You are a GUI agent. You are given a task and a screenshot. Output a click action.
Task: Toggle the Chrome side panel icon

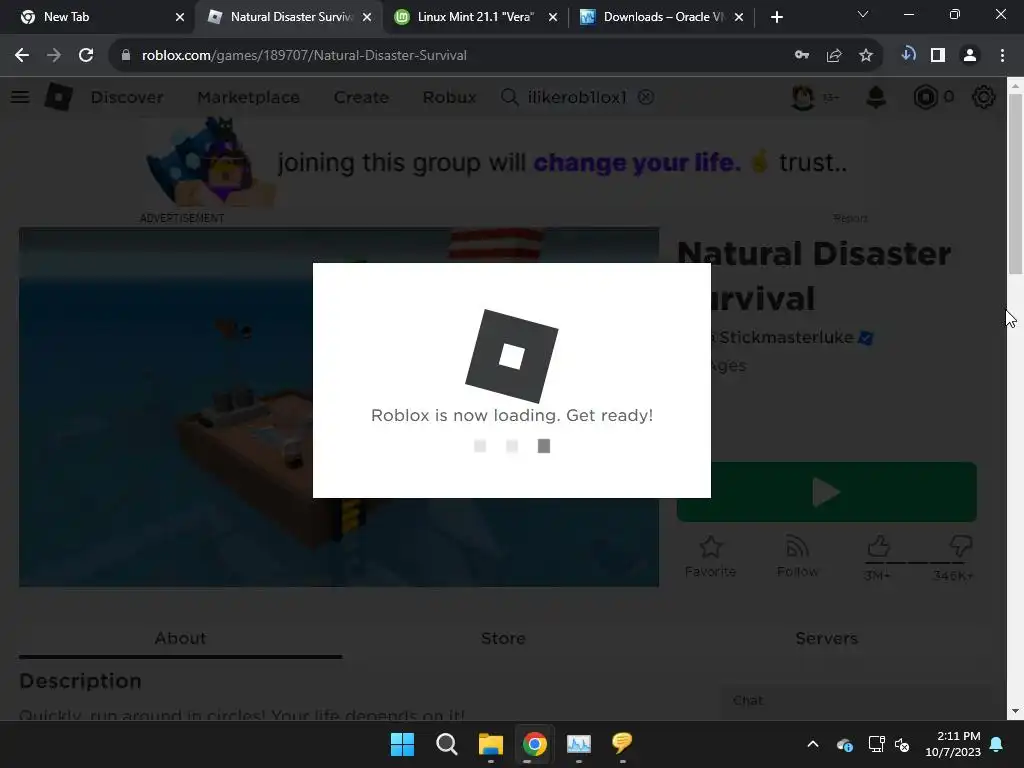click(x=938, y=56)
